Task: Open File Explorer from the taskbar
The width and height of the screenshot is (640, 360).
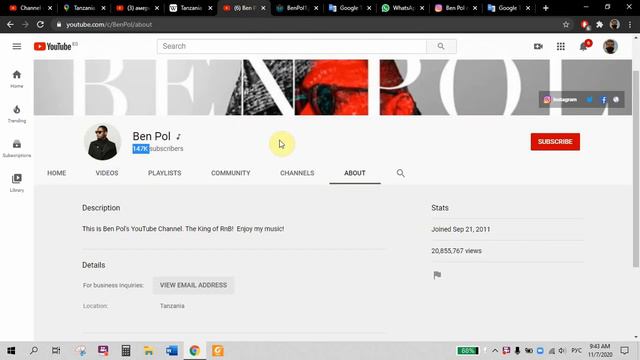Action: (x=149, y=351)
